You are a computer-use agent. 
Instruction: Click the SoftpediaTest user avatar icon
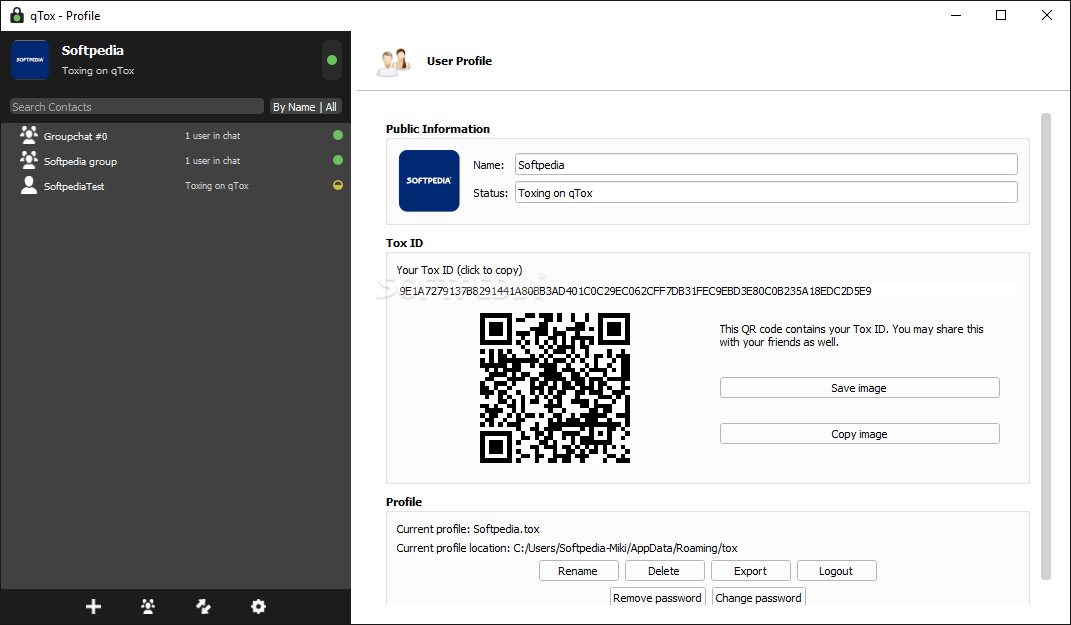tap(29, 185)
